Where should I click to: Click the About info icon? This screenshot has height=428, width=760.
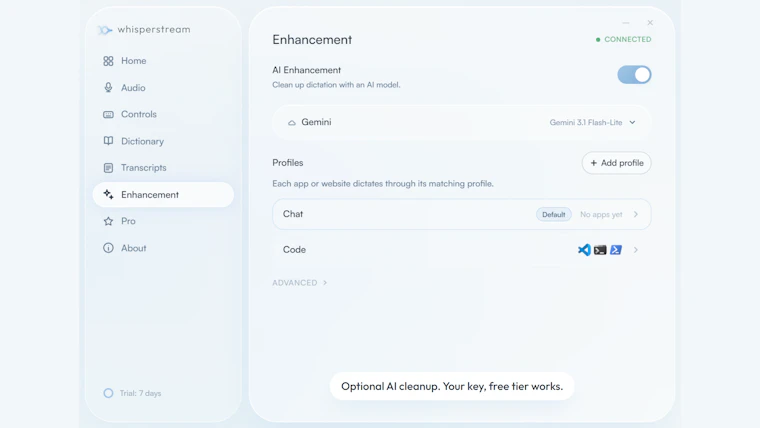click(108, 248)
